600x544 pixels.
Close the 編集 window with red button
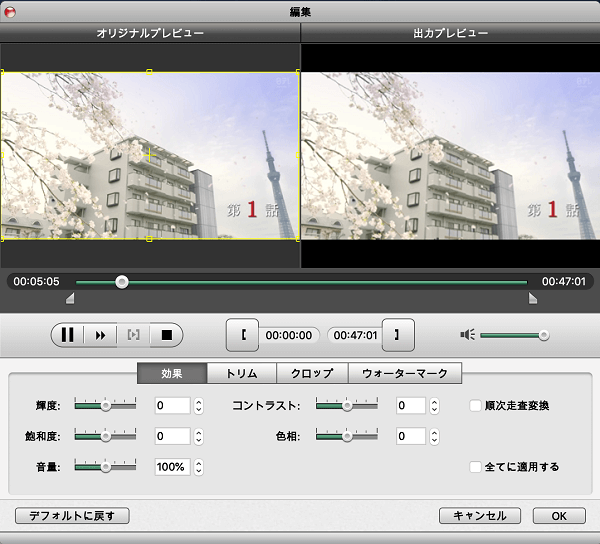click(x=10, y=12)
